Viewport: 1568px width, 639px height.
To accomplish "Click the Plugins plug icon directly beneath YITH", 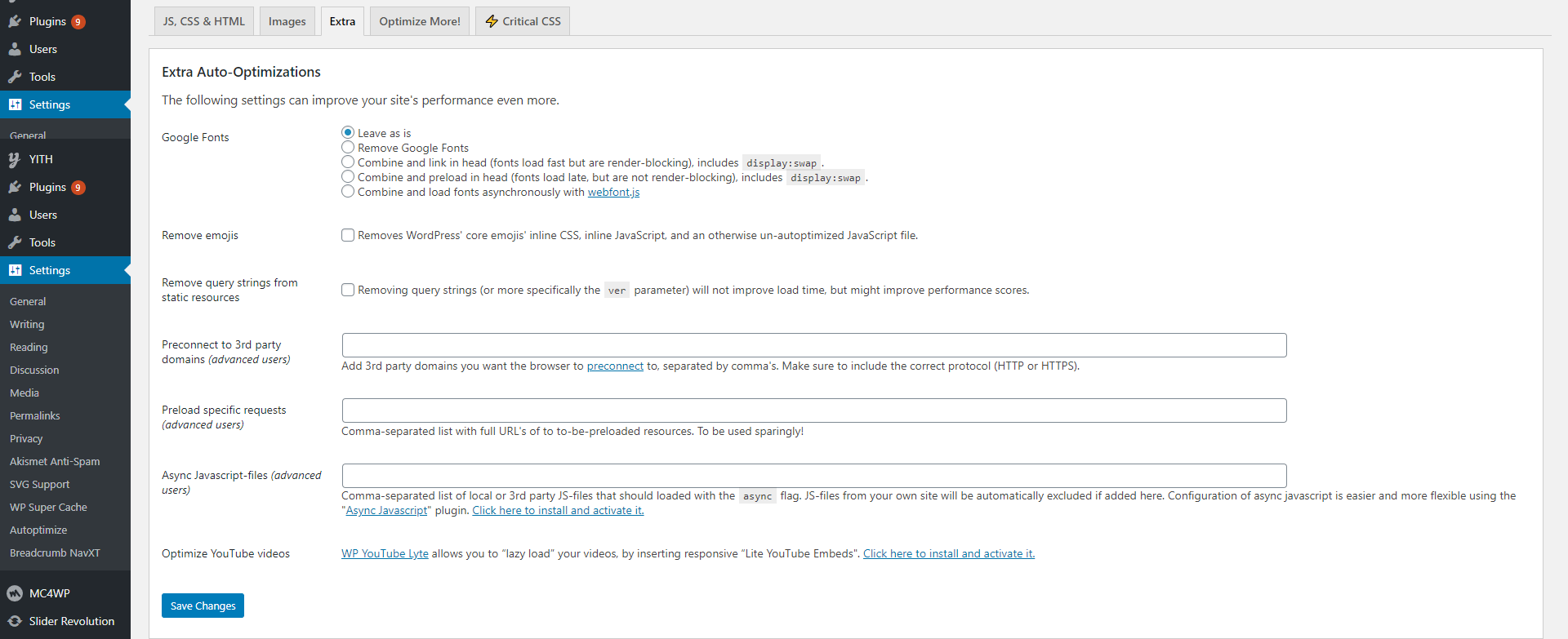I will [15, 188].
